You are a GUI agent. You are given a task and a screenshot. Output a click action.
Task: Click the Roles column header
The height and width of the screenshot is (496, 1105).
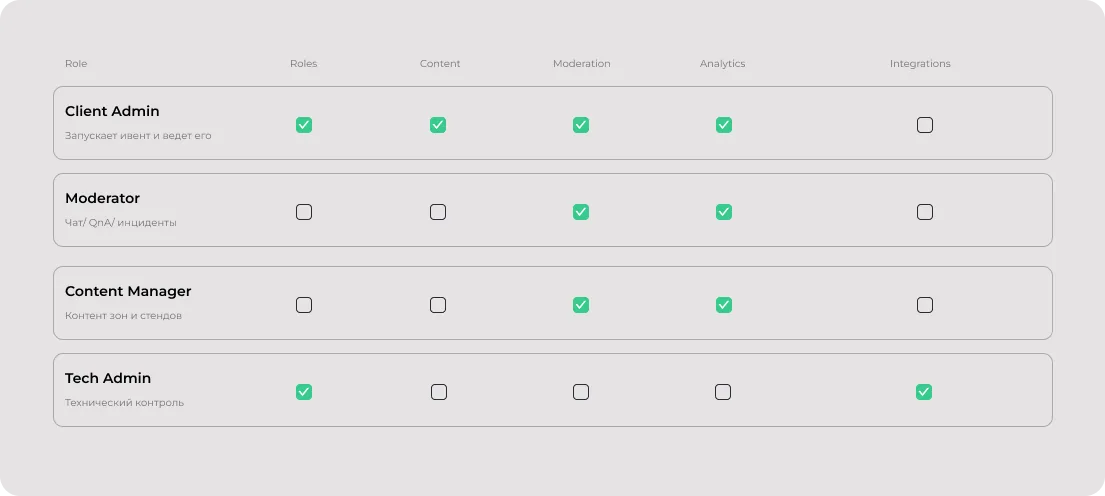tap(304, 63)
